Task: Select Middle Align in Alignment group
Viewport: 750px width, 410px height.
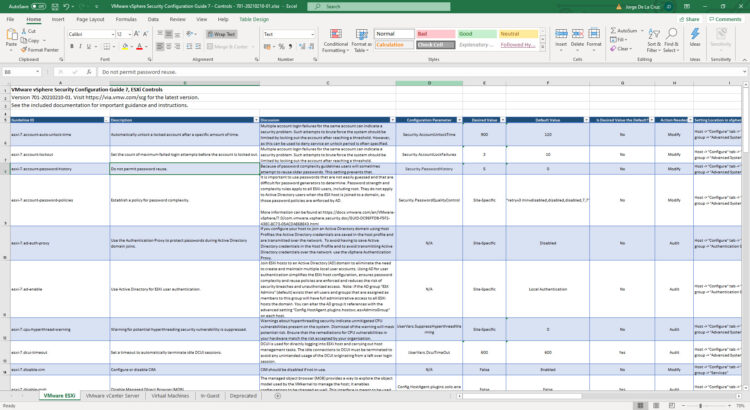Action: 169,34
